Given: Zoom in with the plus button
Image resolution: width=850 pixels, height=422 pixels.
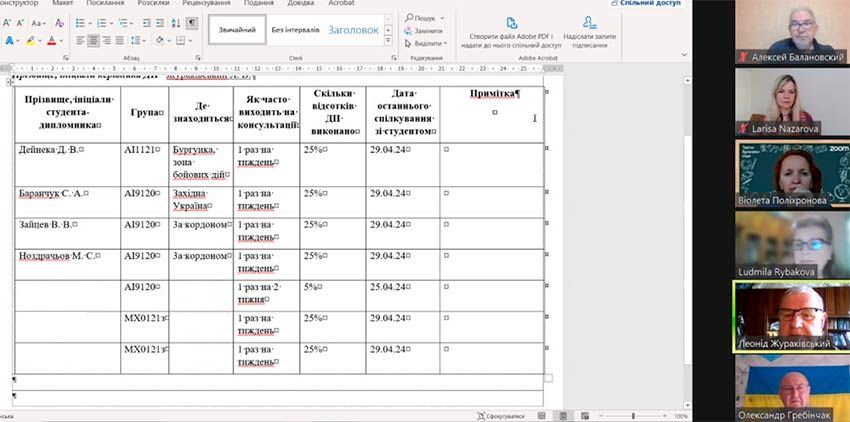Looking at the screenshot, I should (664, 416).
